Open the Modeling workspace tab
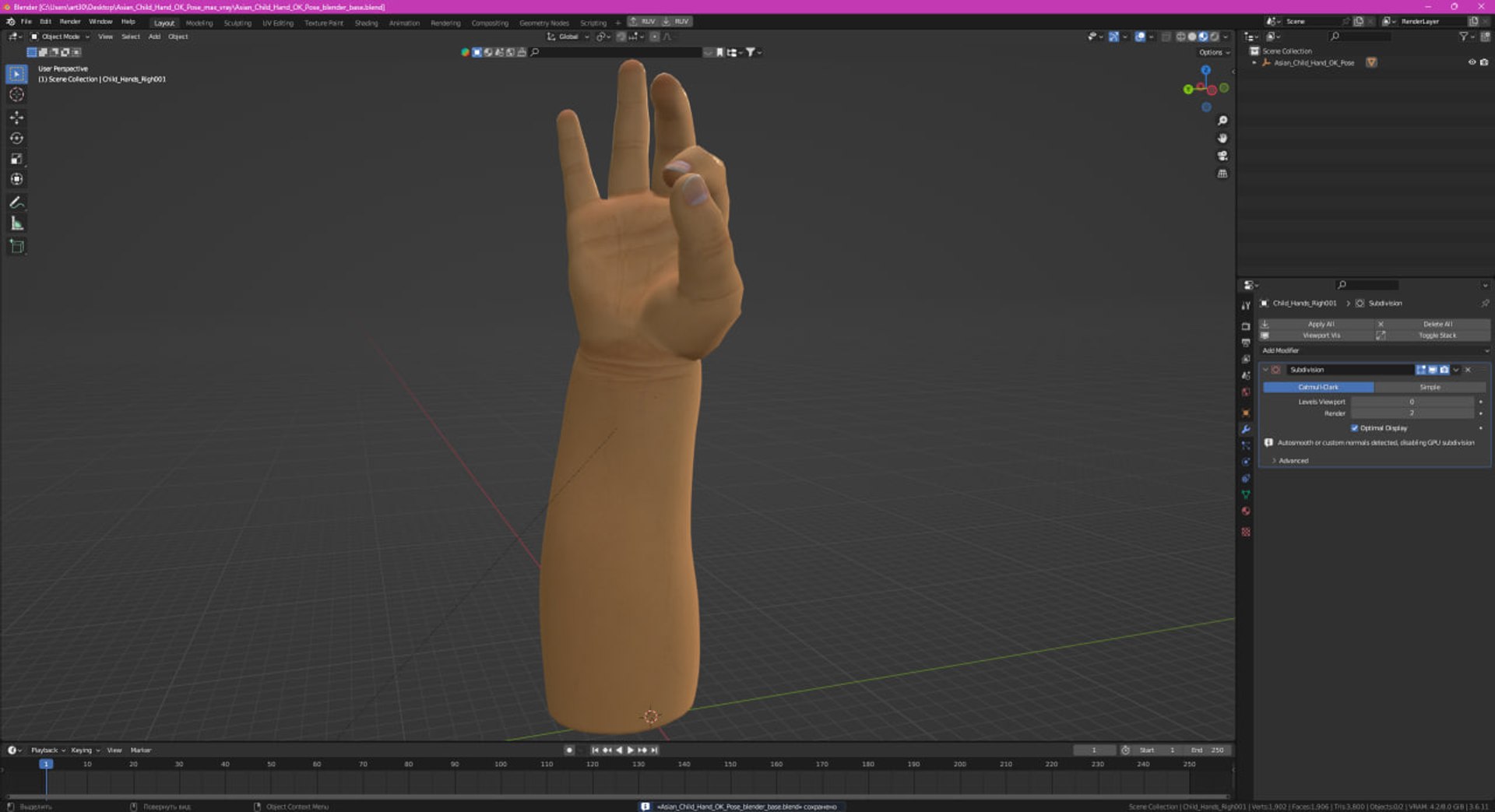1495x812 pixels. [x=199, y=23]
